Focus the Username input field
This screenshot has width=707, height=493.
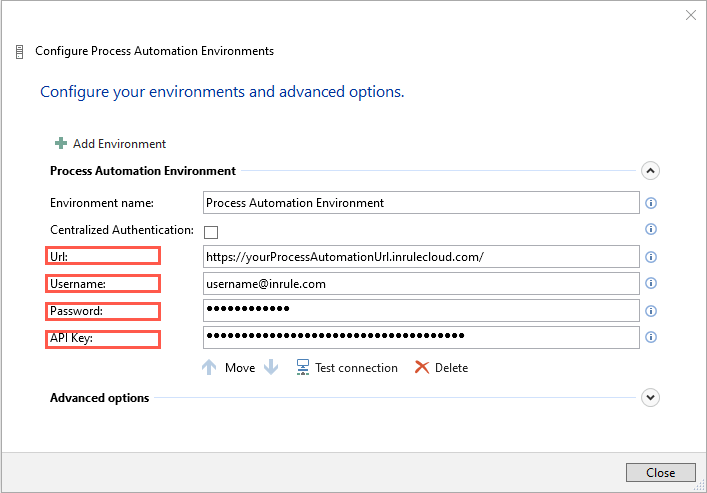(x=420, y=284)
